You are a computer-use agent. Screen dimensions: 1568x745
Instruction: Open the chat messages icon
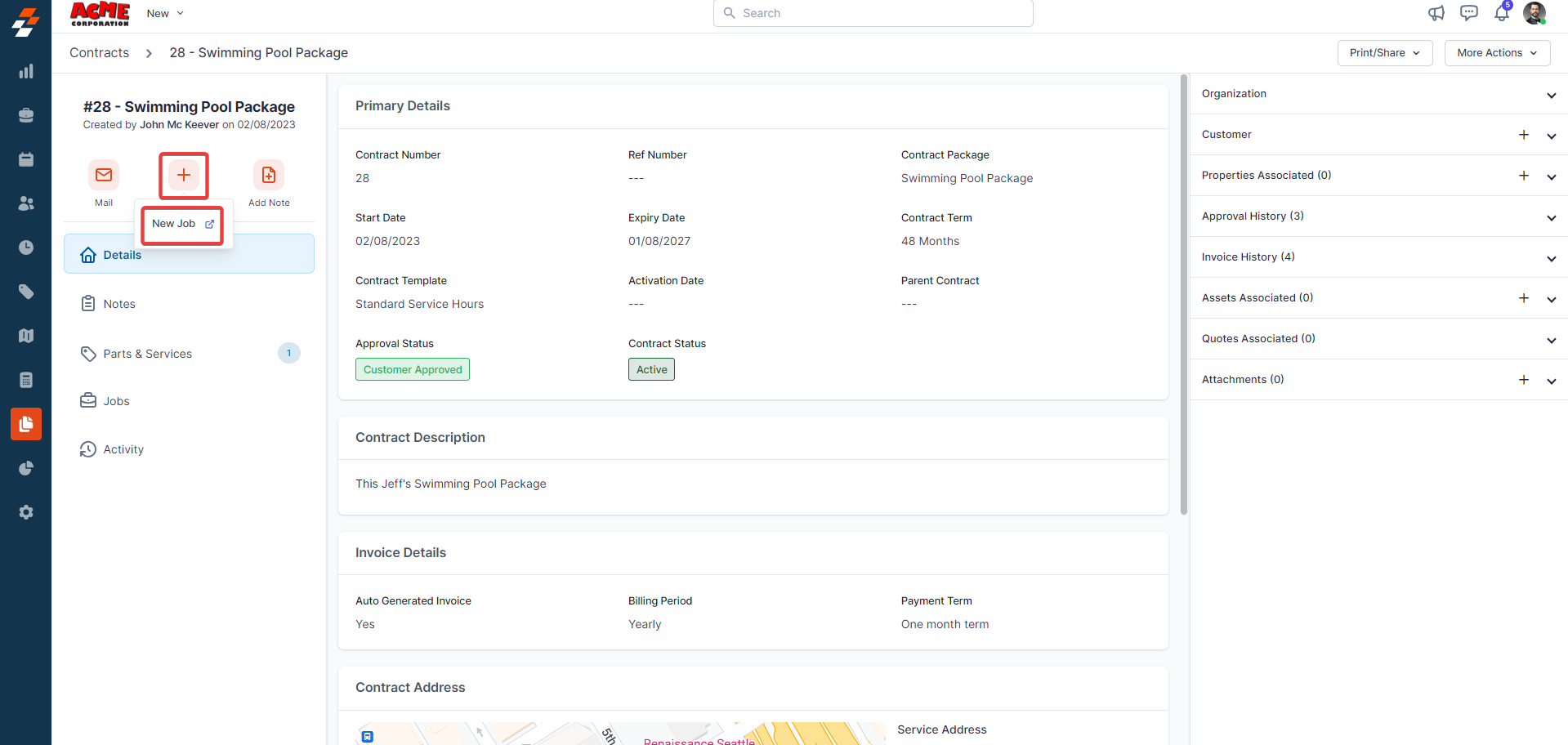point(1468,13)
